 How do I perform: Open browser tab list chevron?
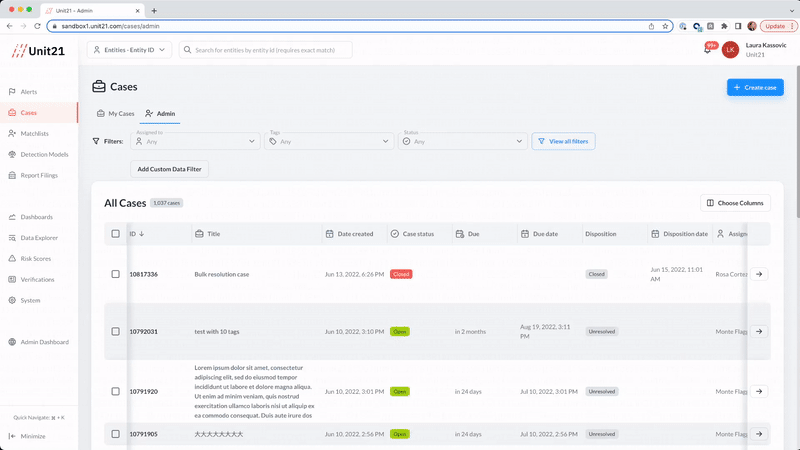pyautogui.click(x=792, y=10)
